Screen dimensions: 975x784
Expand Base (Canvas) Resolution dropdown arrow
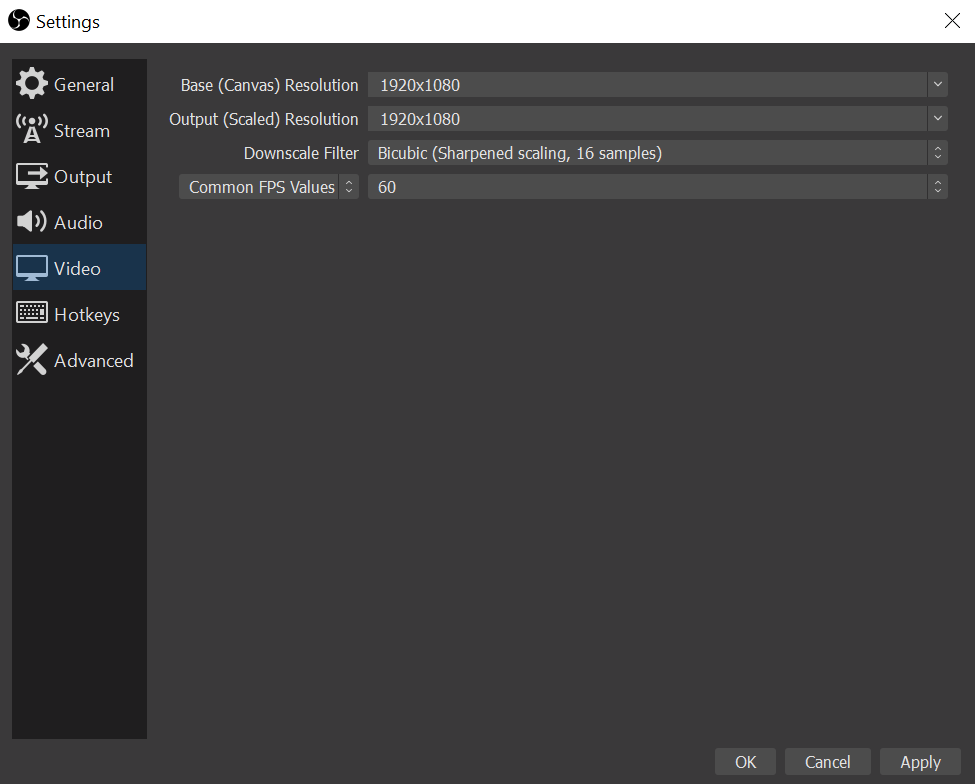pos(937,85)
